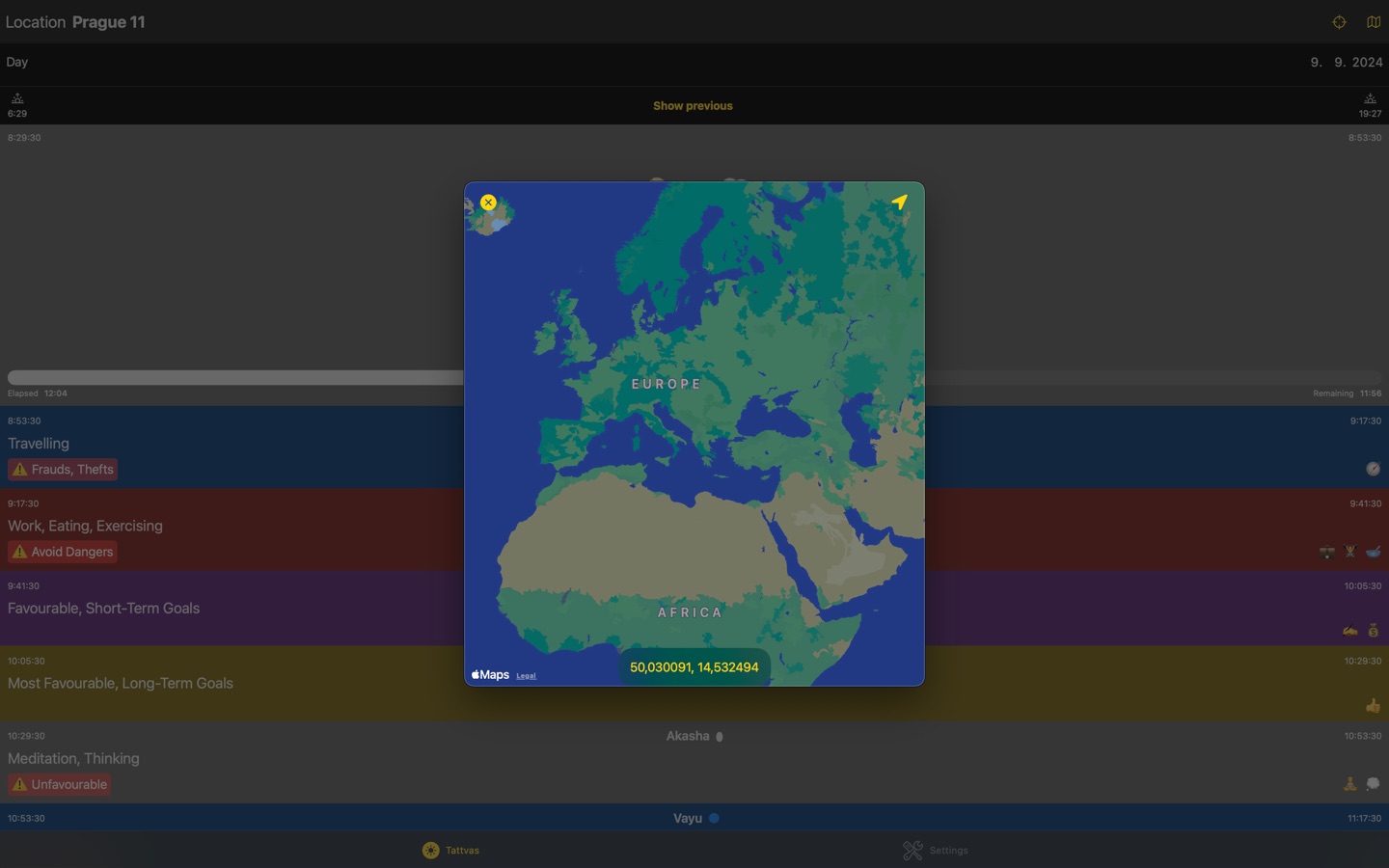Screen dimensions: 1389x868
Task: Open the map icon in header
Action: click(x=1374, y=22)
